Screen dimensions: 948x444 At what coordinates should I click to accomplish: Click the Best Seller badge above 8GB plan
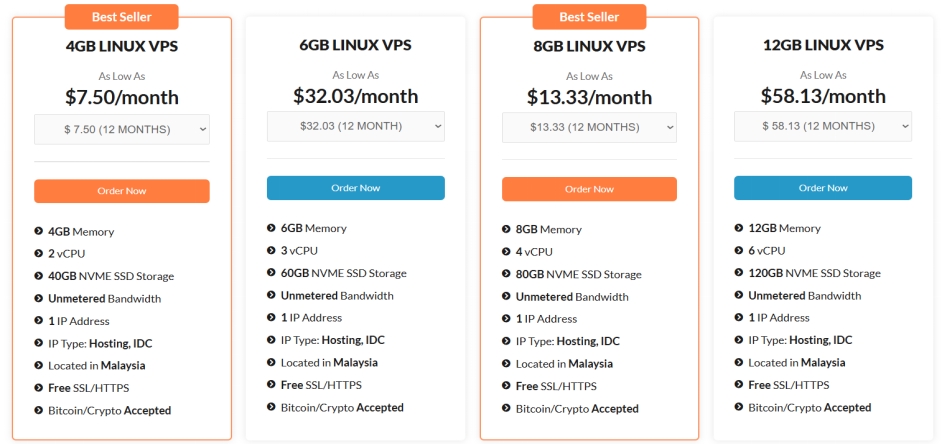(x=589, y=17)
